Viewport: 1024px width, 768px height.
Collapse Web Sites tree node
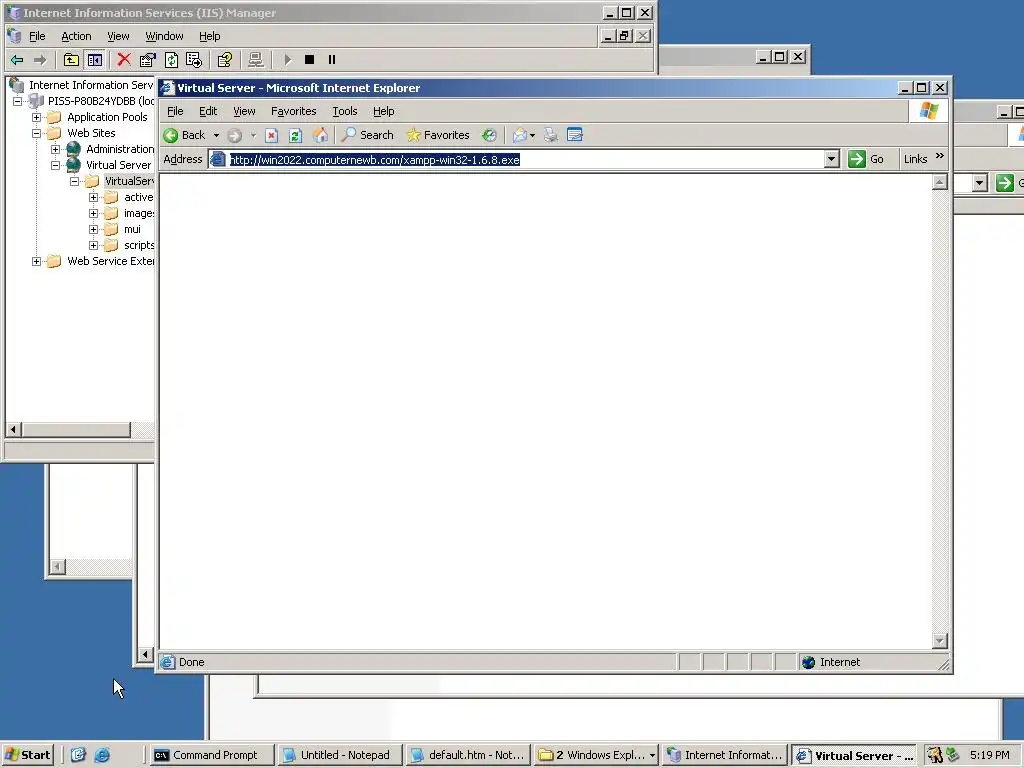pos(37,133)
